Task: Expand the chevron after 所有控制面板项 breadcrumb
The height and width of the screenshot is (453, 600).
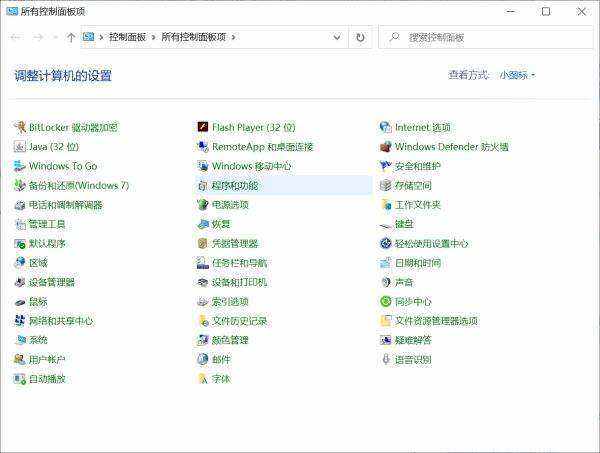Action: (233, 37)
